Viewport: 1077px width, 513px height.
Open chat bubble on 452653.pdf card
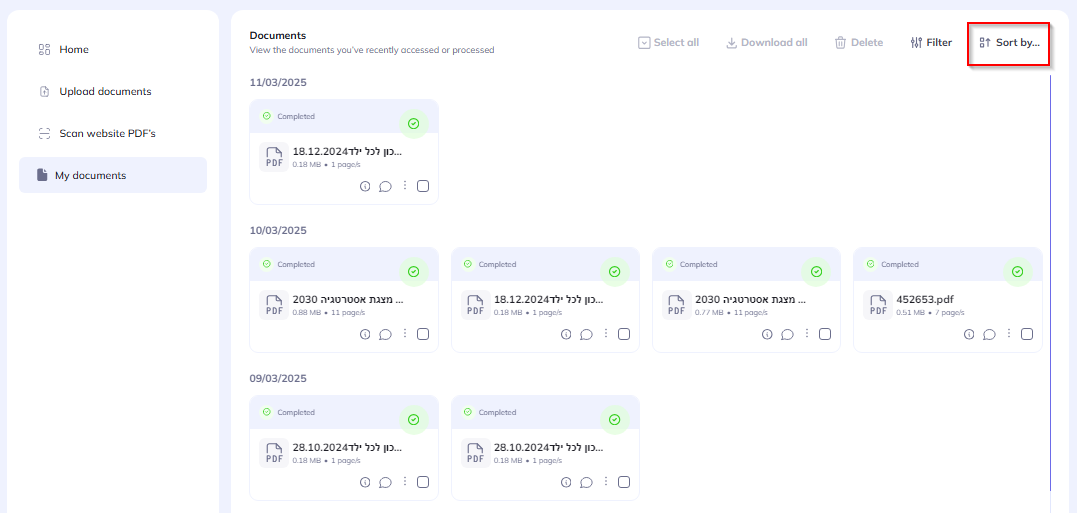pos(989,334)
